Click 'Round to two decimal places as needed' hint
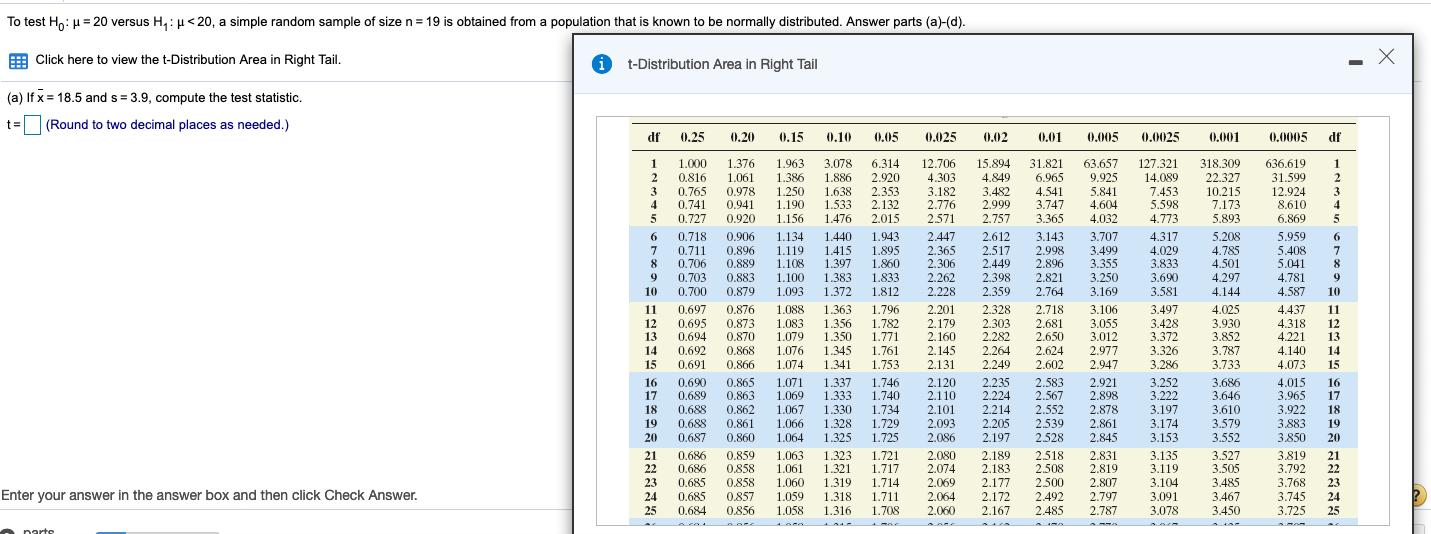This screenshot has width=1431, height=534. point(168,125)
